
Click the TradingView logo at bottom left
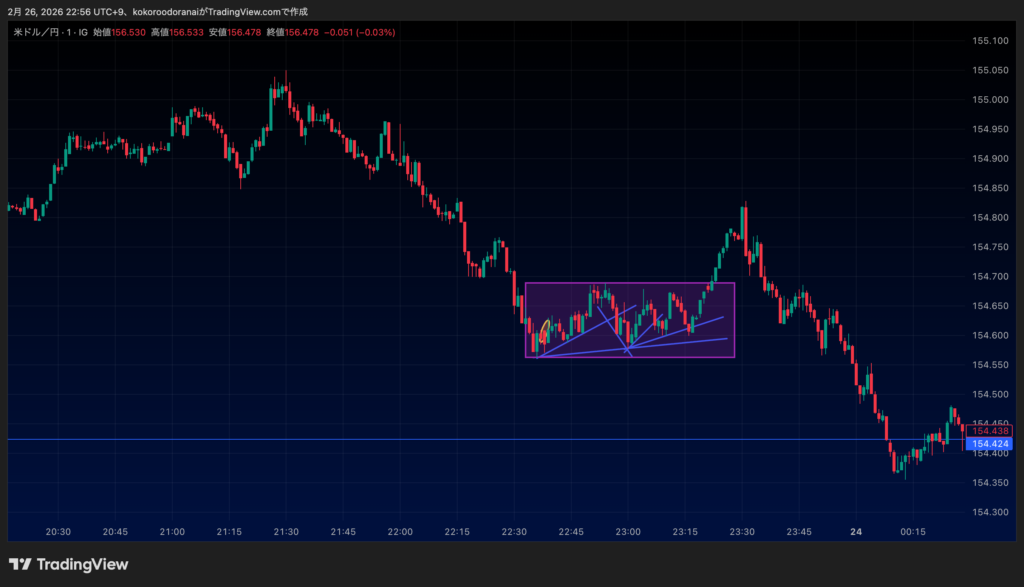68,564
